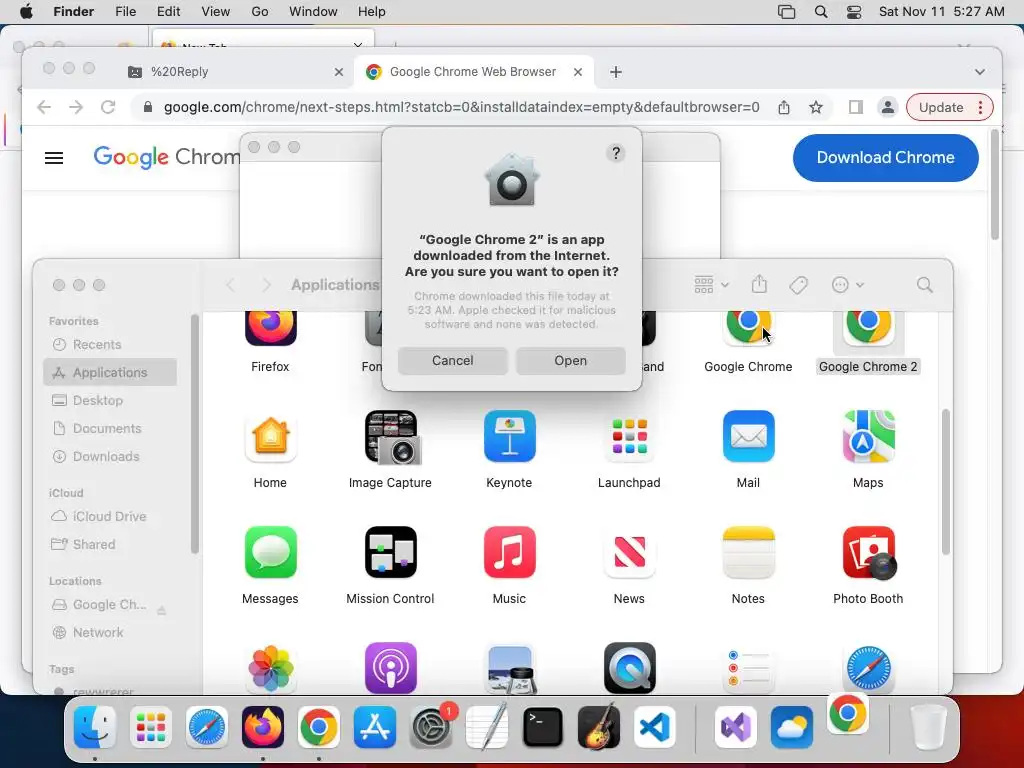Viewport: 1024px width, 768px height.
Task: Reload the Chrome page
Action: [x=108, y=107]
